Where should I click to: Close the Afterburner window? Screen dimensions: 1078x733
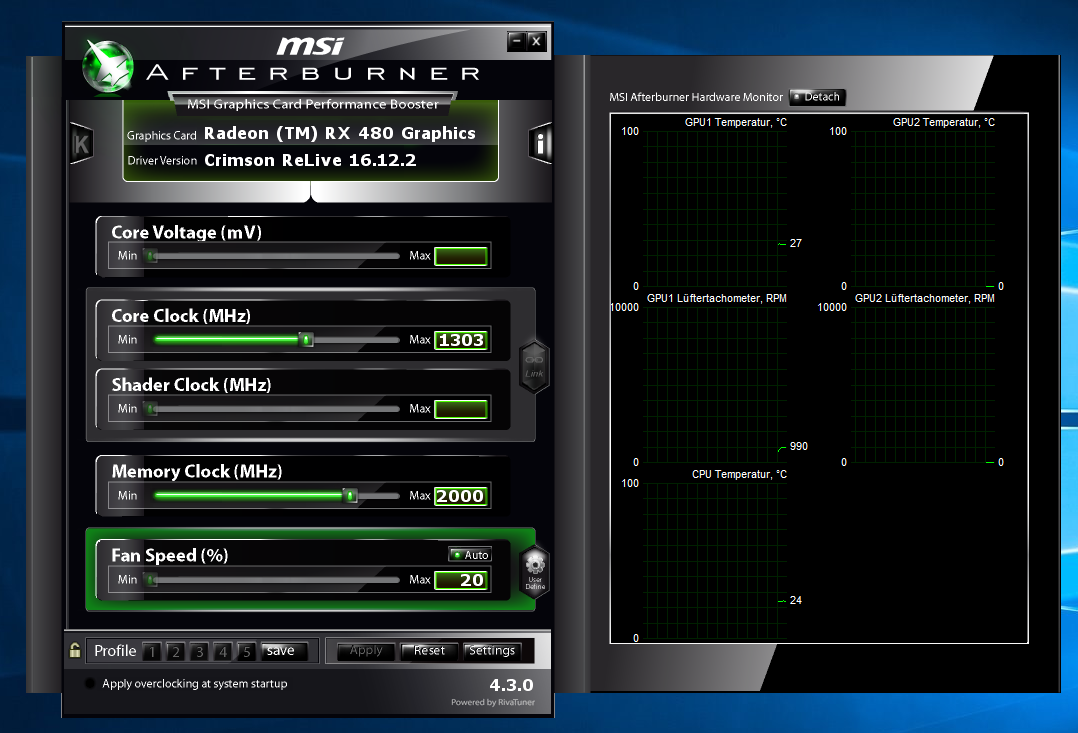pos(537,41)
